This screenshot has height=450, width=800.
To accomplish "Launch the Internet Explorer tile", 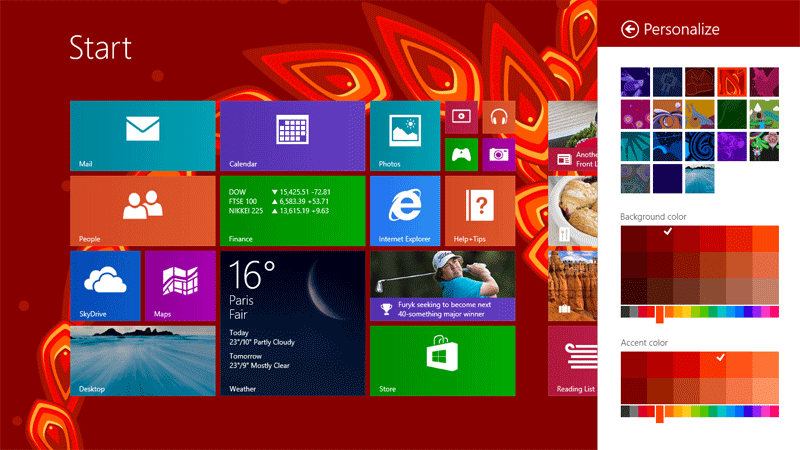I will click(405, 211).
